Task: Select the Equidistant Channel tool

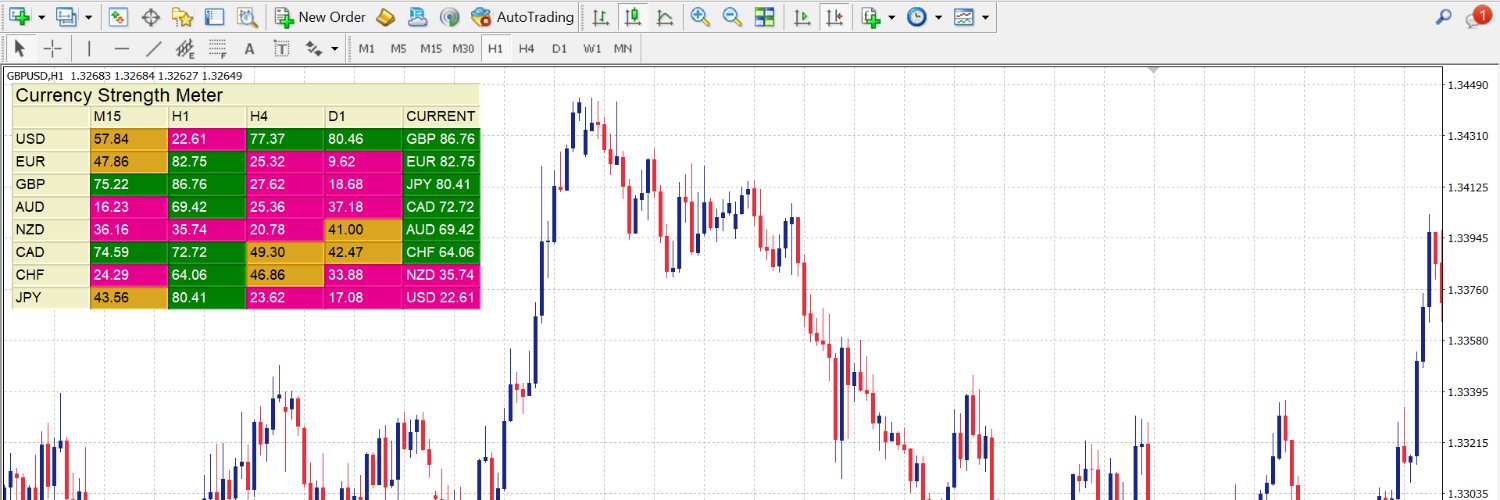Action: [x=186, y=48]
